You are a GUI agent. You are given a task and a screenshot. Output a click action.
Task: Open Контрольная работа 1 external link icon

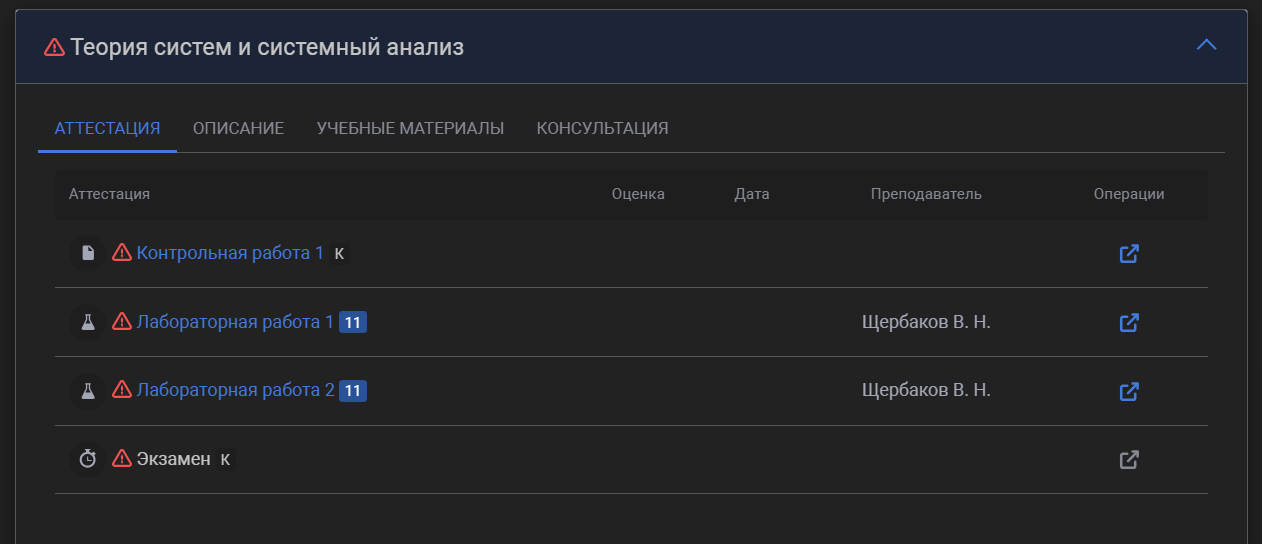[1129, 254]
